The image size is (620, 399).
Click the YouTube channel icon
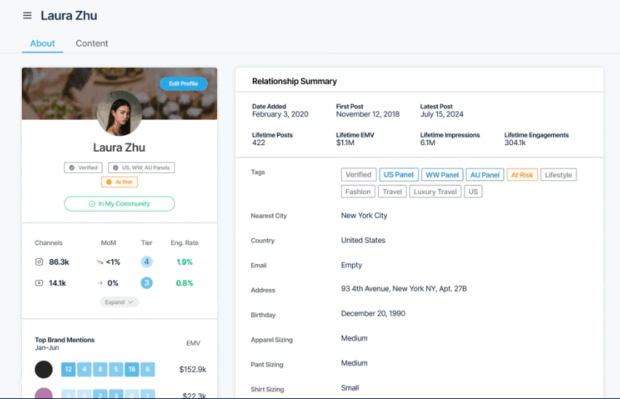[39, 283]
